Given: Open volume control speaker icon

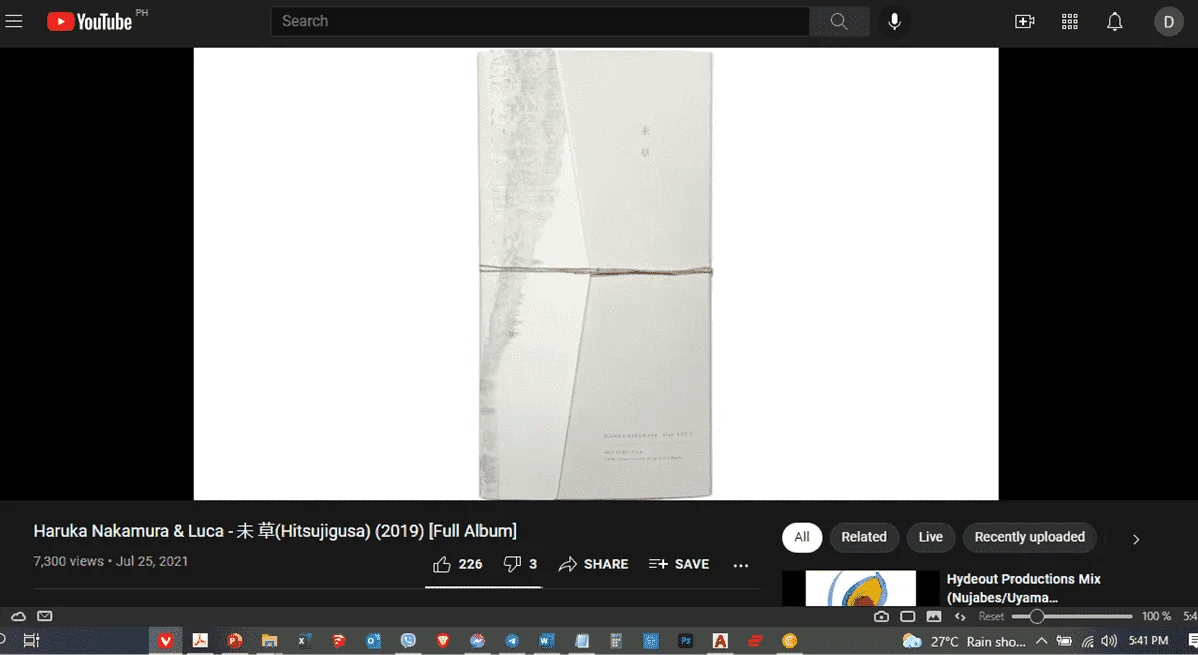Looking at the screenshot, I should (1109, 640).
